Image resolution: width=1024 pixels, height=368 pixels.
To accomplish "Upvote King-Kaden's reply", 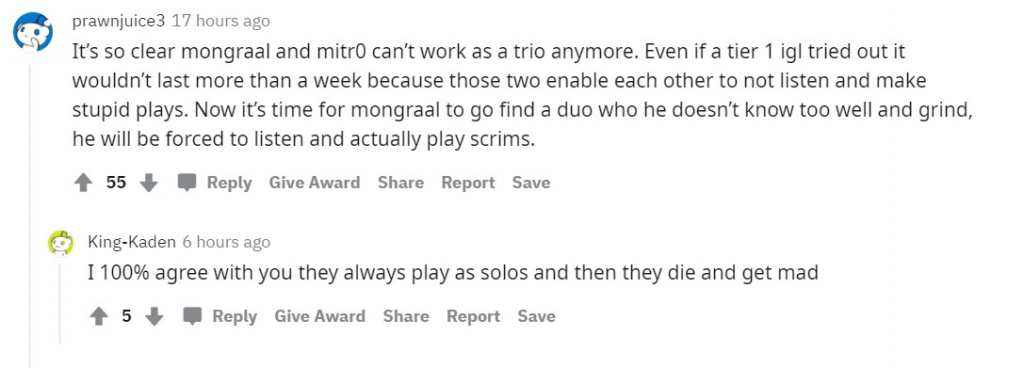I will 99,316.
